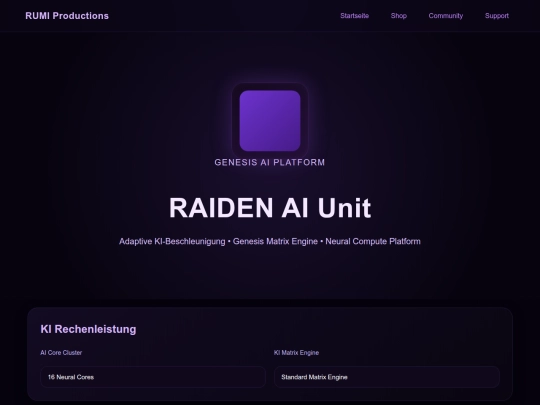
Task: Open the KI Matrix Engine dropdown
Action: (x=387, y=377)
